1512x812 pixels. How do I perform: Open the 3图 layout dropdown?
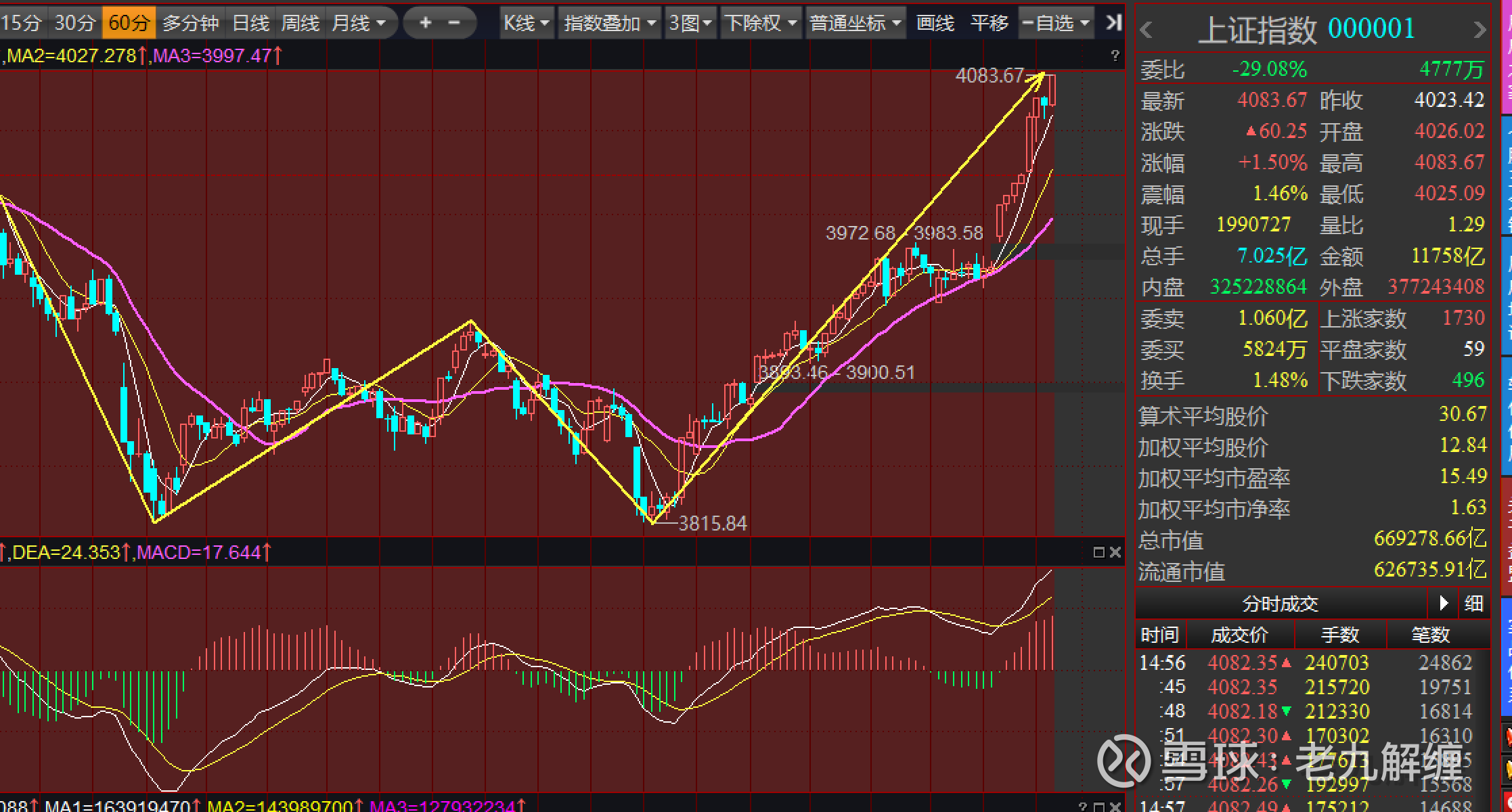(690, 23)
